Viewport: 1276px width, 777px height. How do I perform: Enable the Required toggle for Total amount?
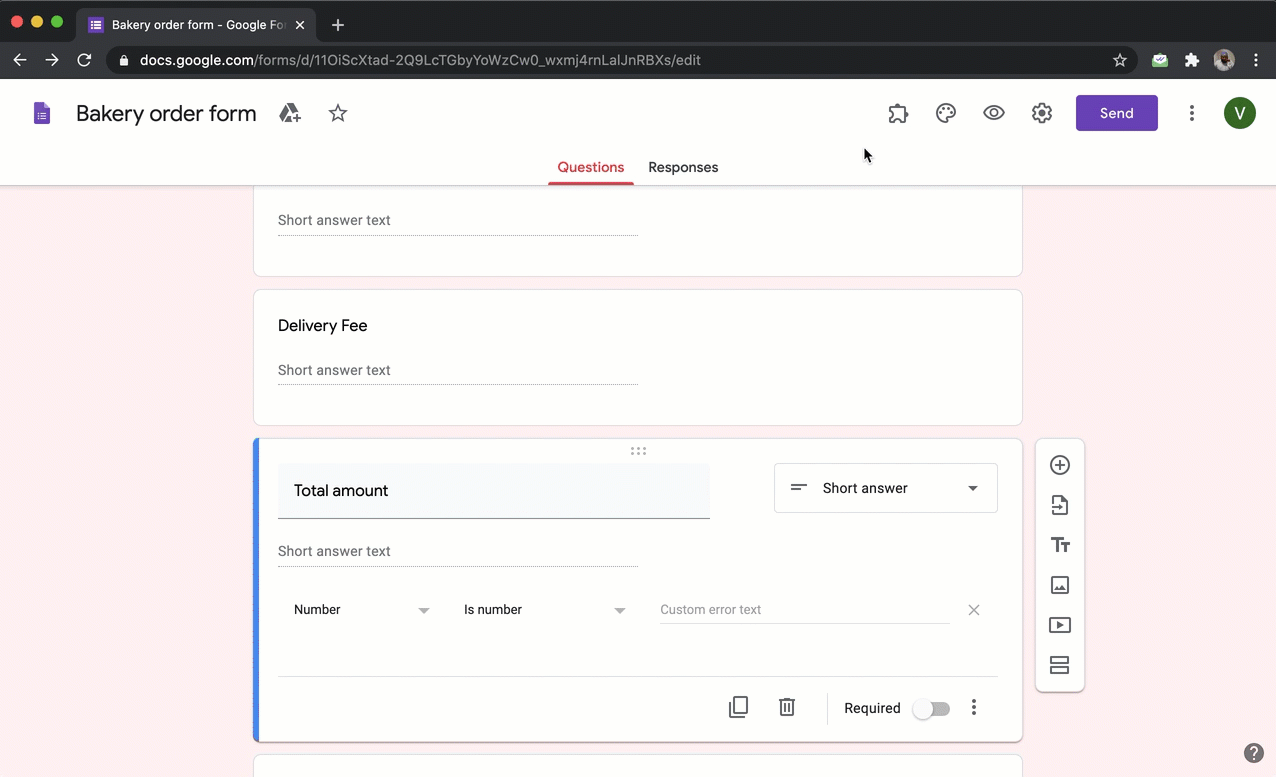click(x=931, y=708)
